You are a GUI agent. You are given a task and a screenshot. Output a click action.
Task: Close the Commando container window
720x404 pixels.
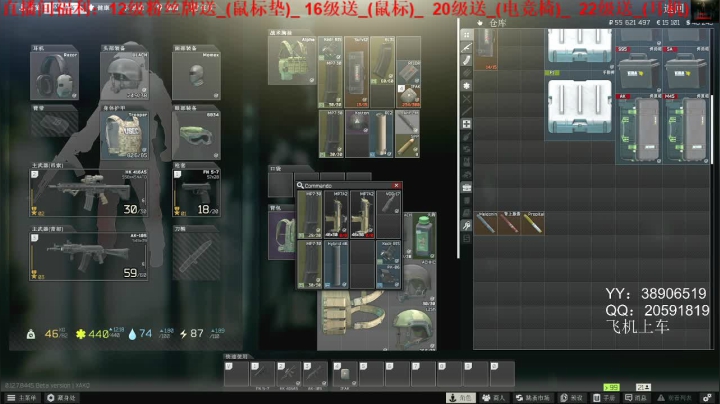pyautogui.click(x=396, y=185)
